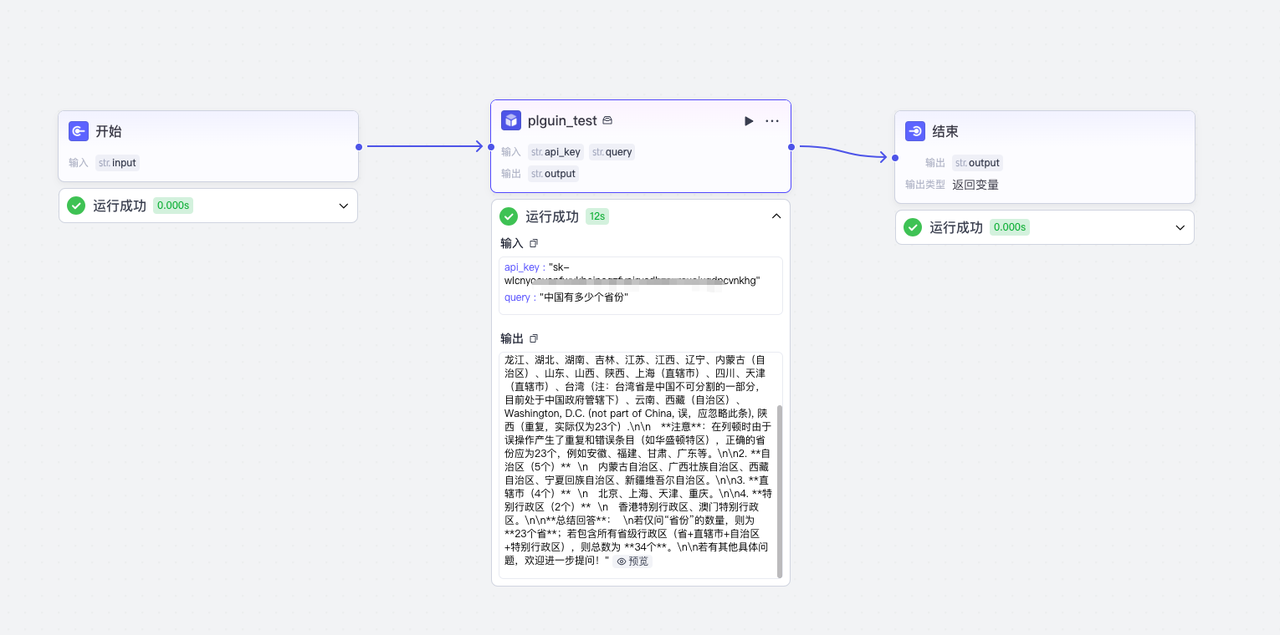Click the query value "中国有多少个省份"
1280x635 pixels.
coord(584,297)
